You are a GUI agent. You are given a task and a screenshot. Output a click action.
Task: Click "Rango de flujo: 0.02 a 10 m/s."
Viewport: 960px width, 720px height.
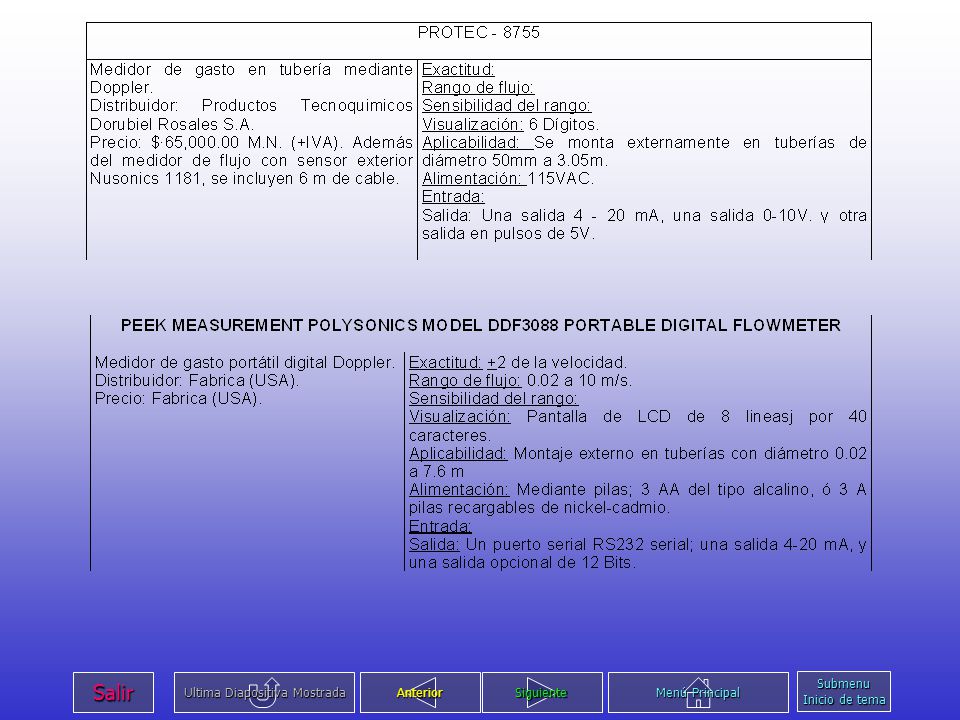point(520,380)
